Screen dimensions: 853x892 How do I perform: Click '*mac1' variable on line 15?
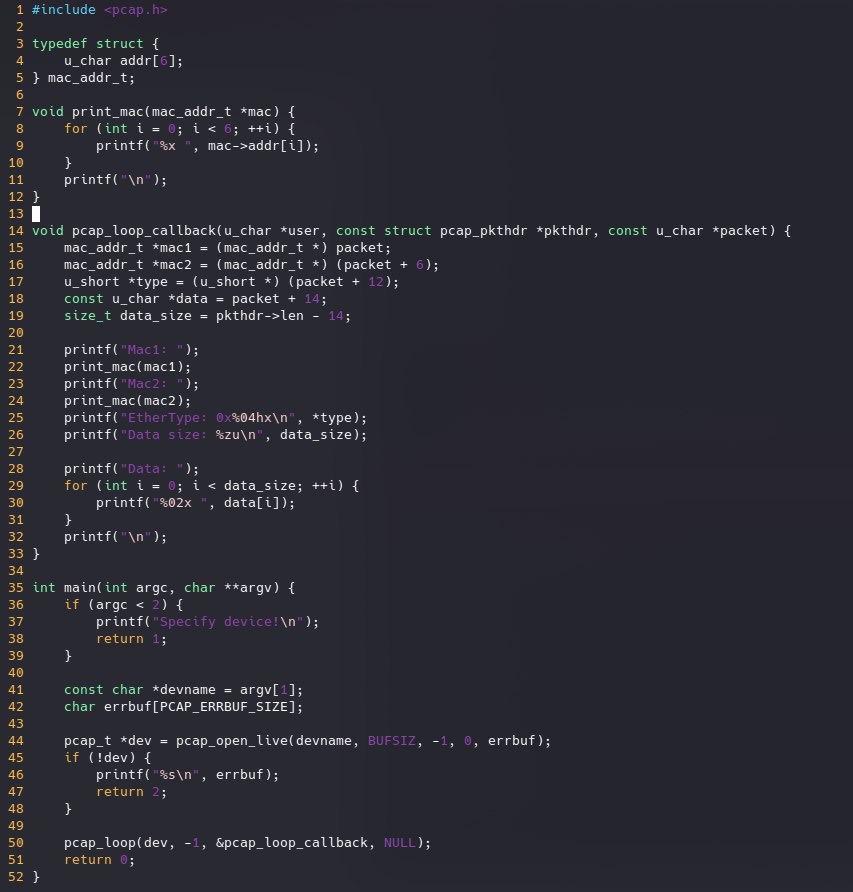click(x=172, y=248)
